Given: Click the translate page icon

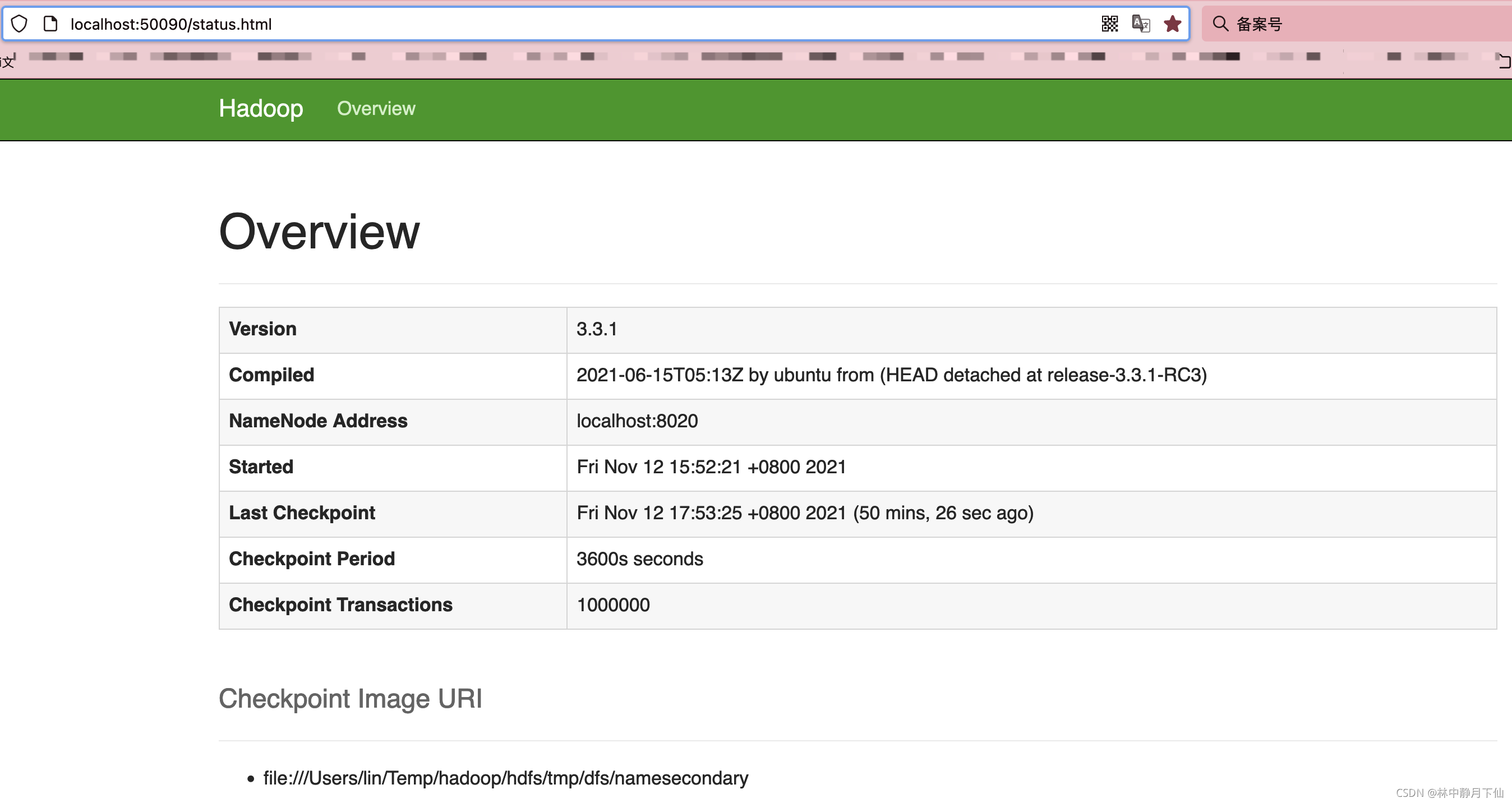Looking at the screenshot, I should pyautogui.click(x=1141, y=24).
